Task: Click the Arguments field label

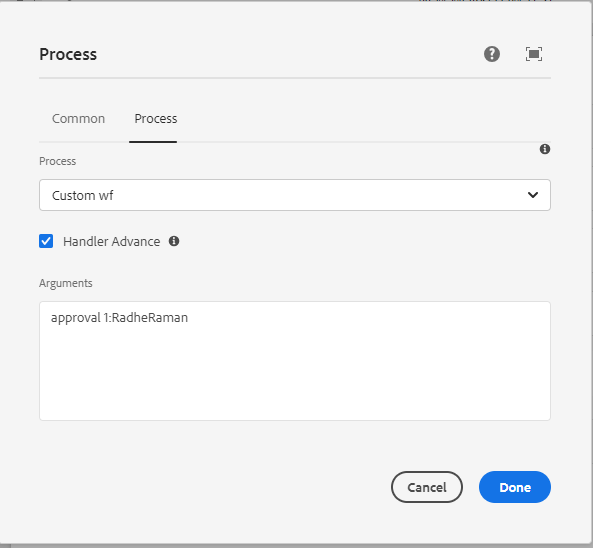Action: pos(66,283)
